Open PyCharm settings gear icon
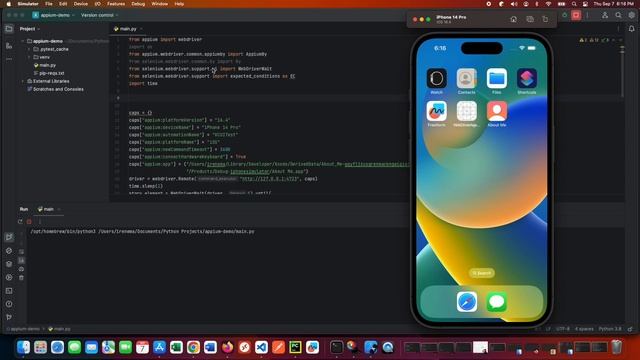The width and height of the screenshot is (640, 360). click(x=631, y=16)
